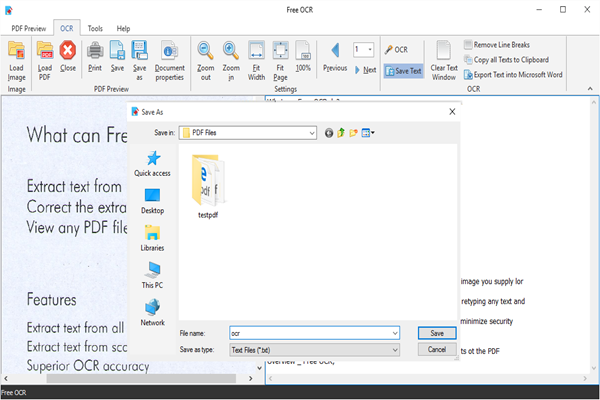Switch to the PDF Preview tab
The height and width of the screenshot is (400, 600).
click(29, 29)
